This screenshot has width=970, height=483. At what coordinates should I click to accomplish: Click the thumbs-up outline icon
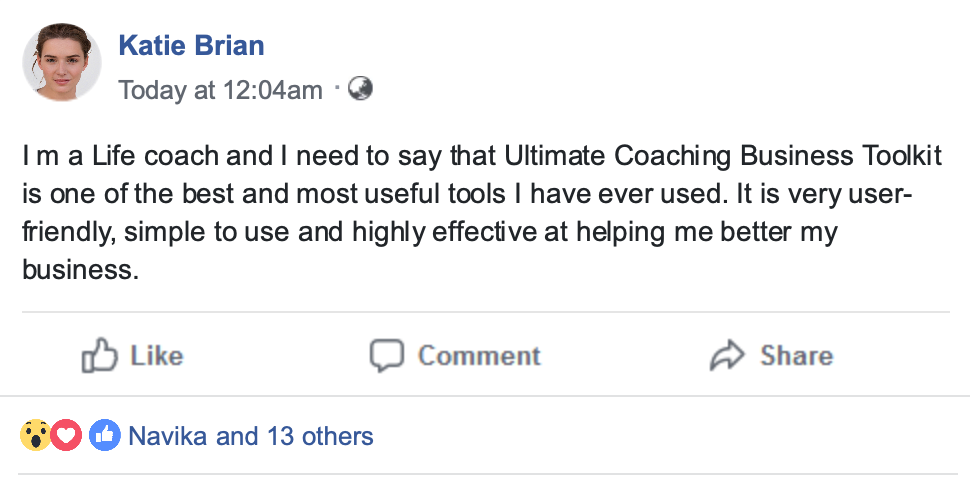(x=100, y=355)
